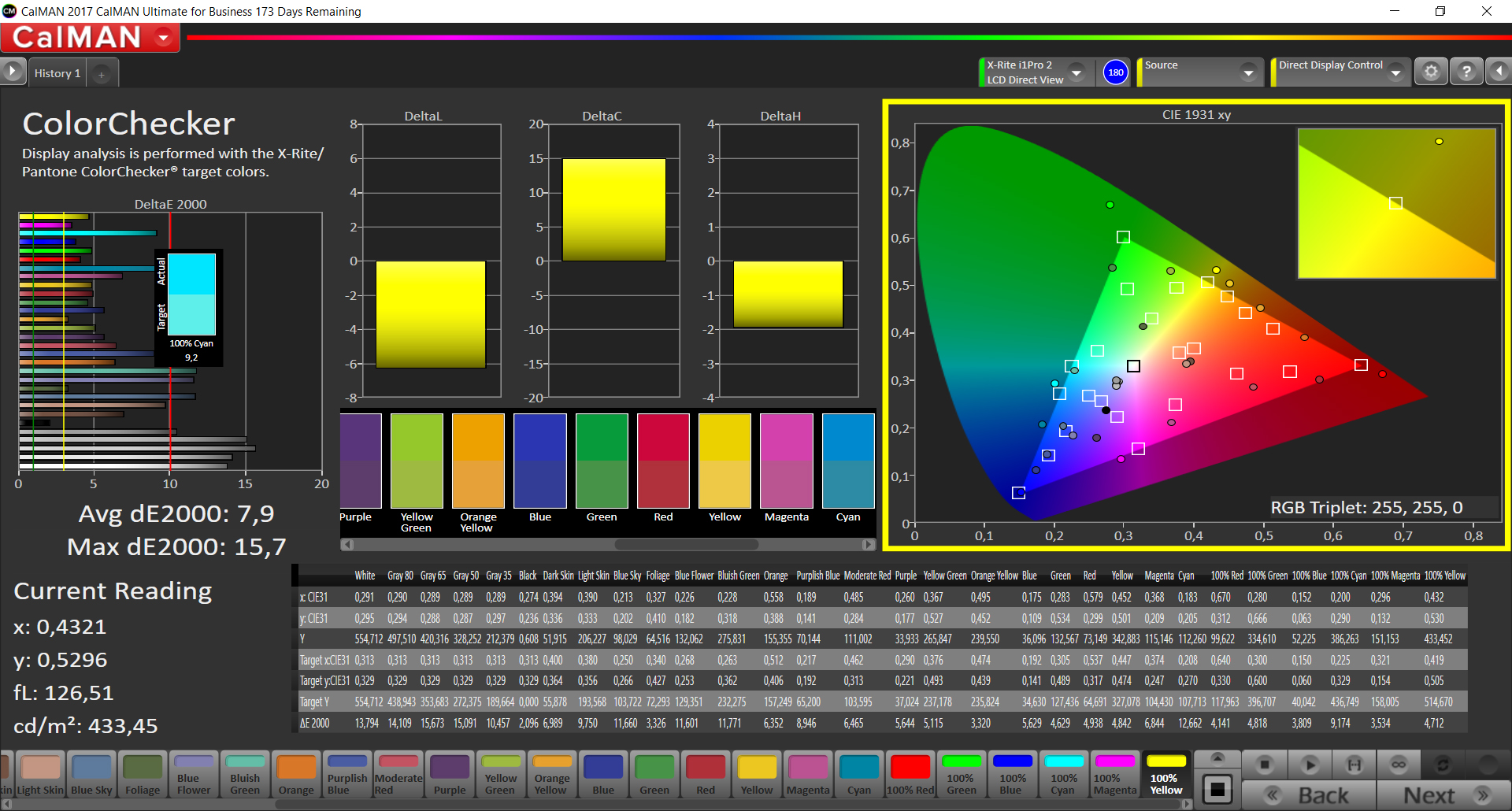Screen dimensions: 1512x811
Task: Switch to the History 1 tab
Action: (x=57, y=73)
